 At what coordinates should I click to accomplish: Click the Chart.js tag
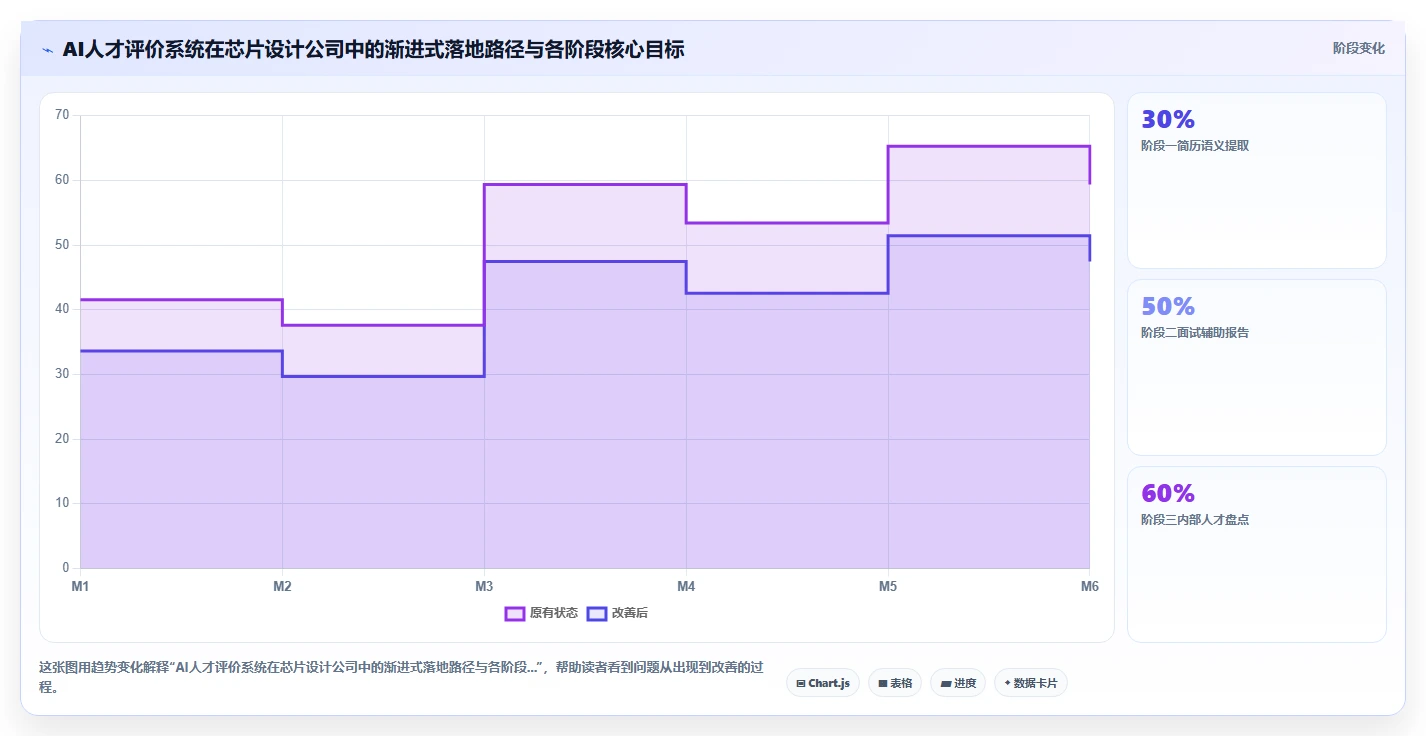coord(823,683)
